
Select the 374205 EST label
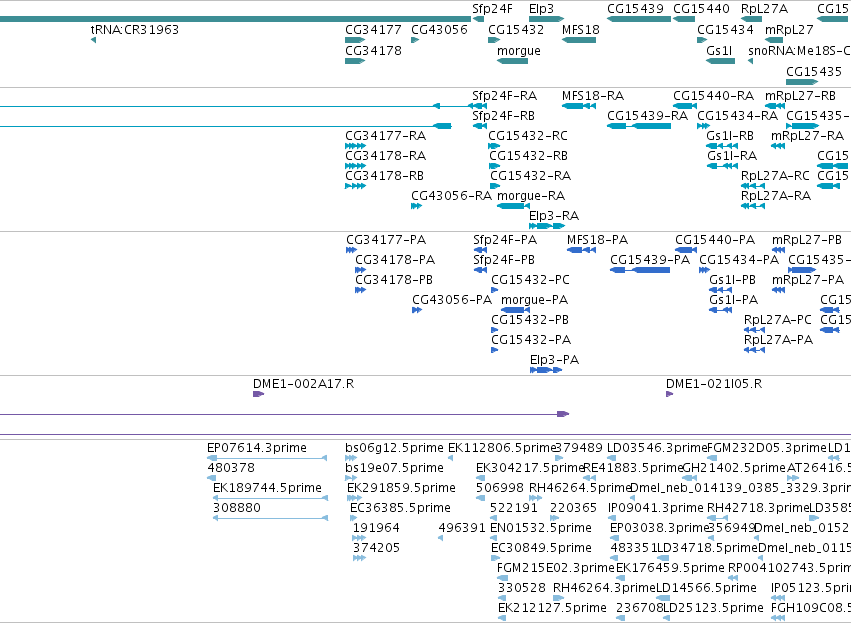point(376,548)
